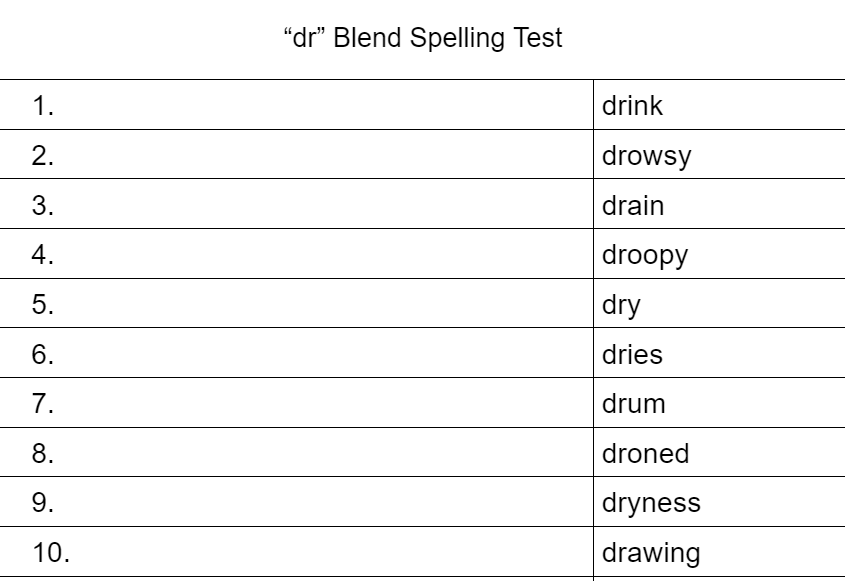Click the word "dry" in row 5

click(x=621, y=305)
